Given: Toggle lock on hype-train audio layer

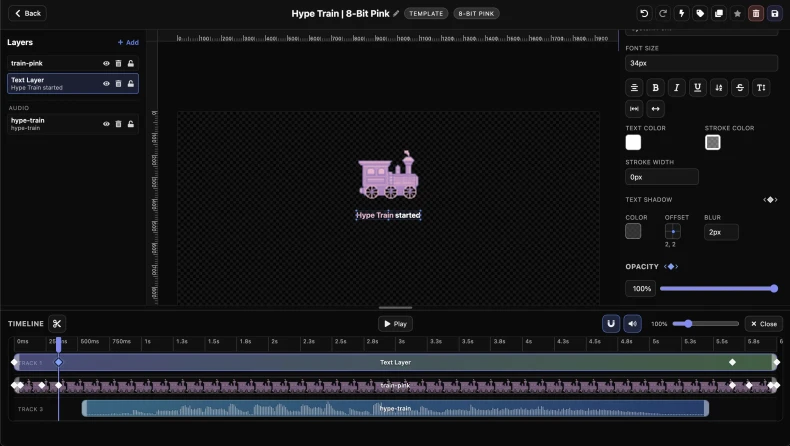Looking at the screenshot, I should point(130,124).
